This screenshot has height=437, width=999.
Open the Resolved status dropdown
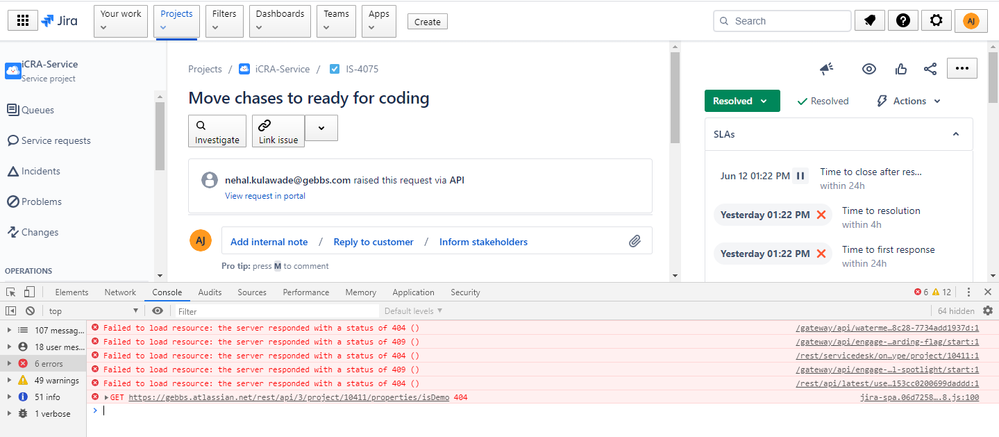click(742, 101)
